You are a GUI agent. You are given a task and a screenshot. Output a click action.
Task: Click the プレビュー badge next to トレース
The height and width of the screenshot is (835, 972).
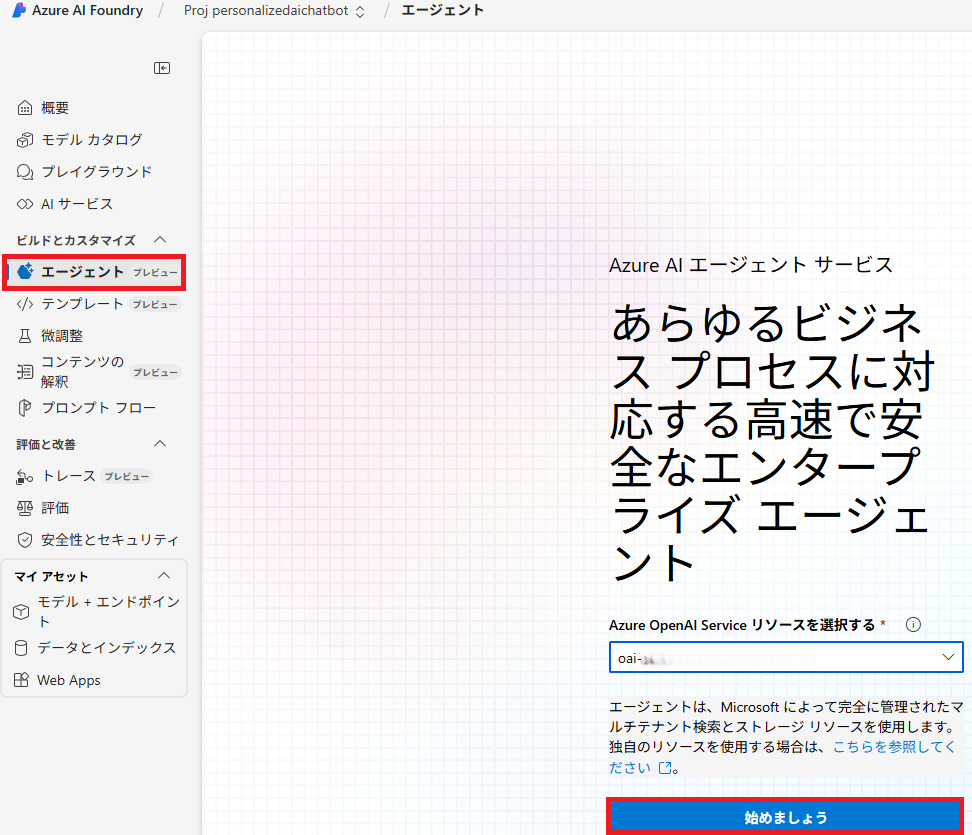[126, 477]
